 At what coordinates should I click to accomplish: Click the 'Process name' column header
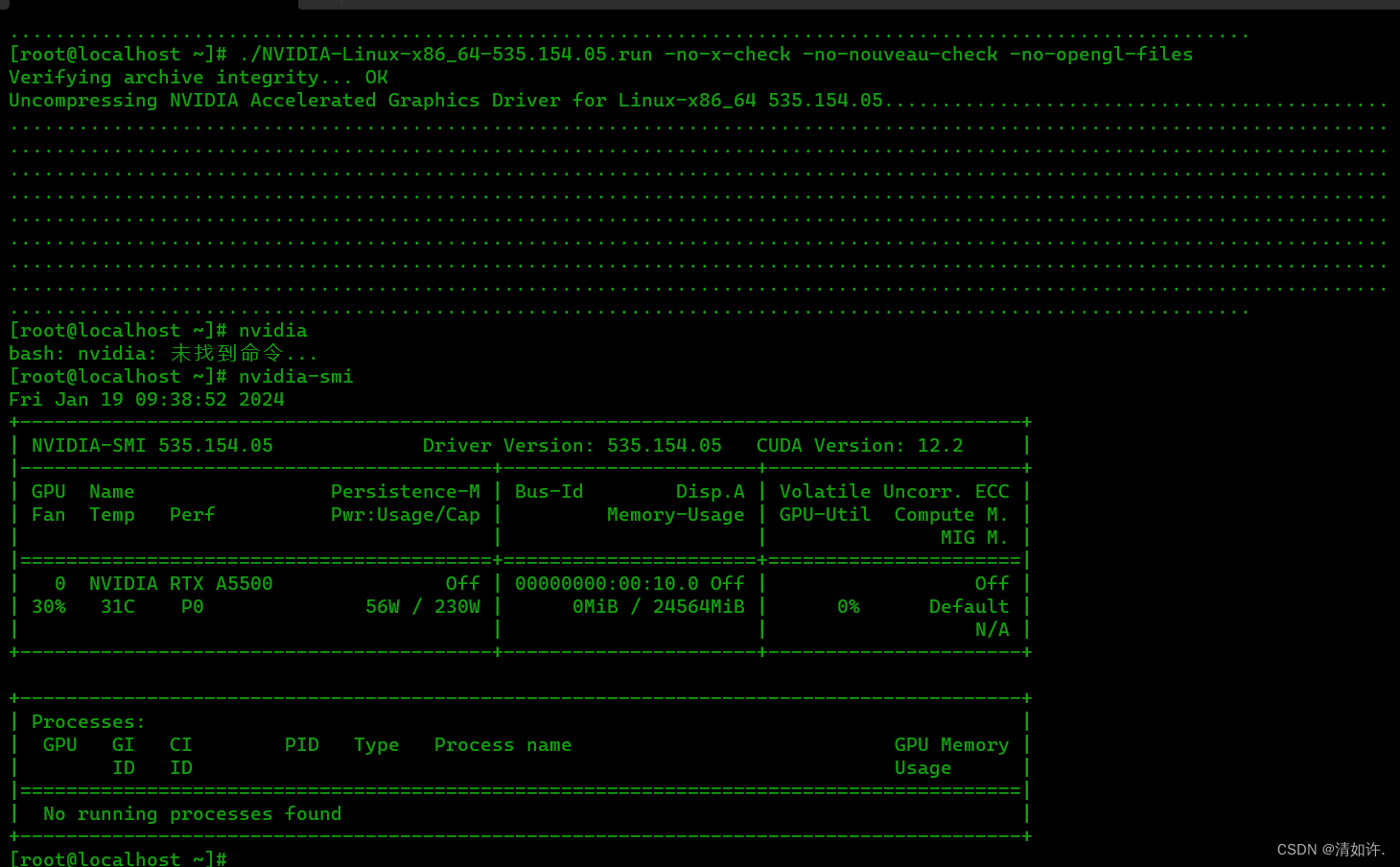503,745
